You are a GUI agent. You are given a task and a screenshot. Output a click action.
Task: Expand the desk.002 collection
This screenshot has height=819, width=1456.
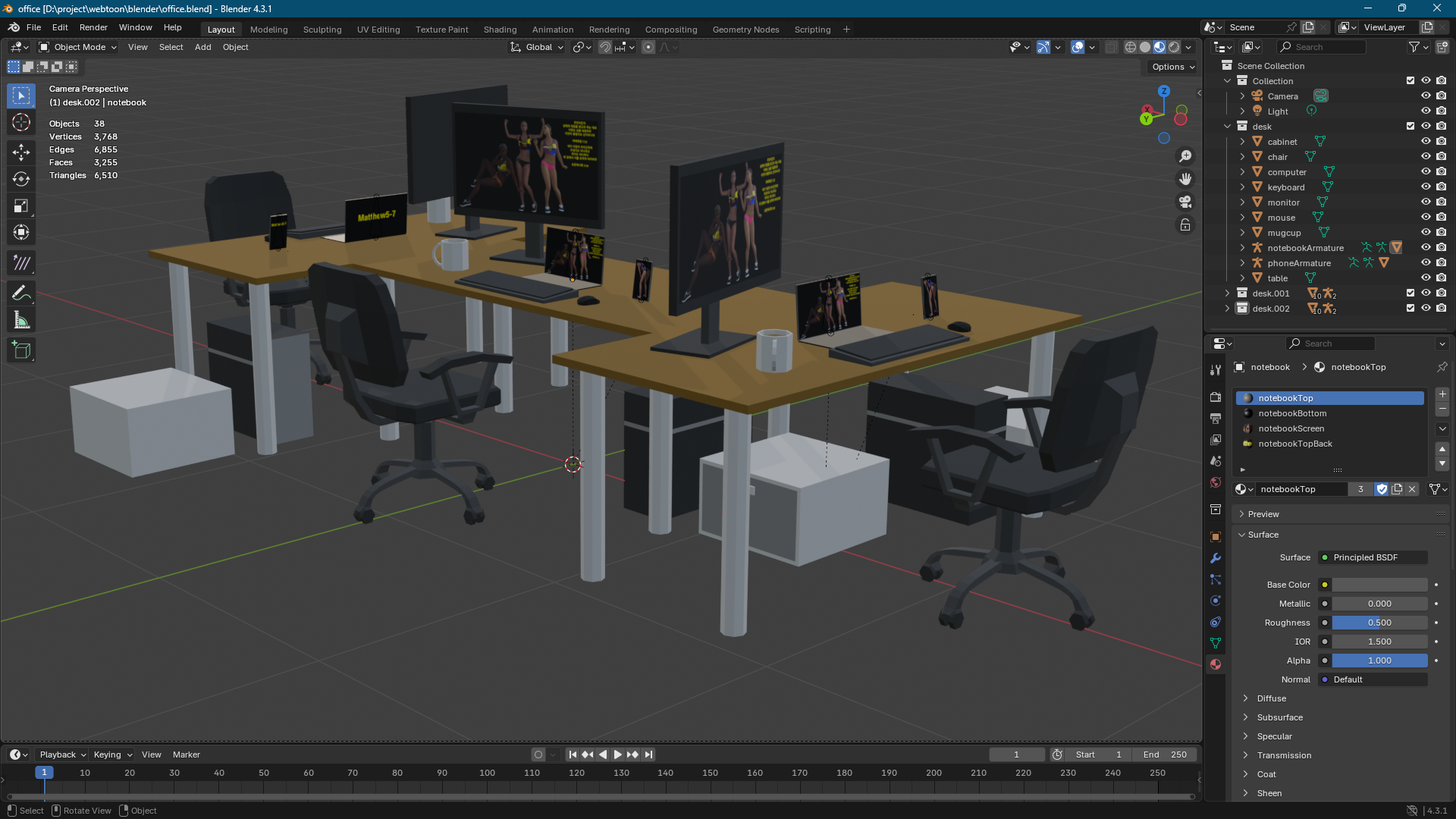tap(1228, 309)
